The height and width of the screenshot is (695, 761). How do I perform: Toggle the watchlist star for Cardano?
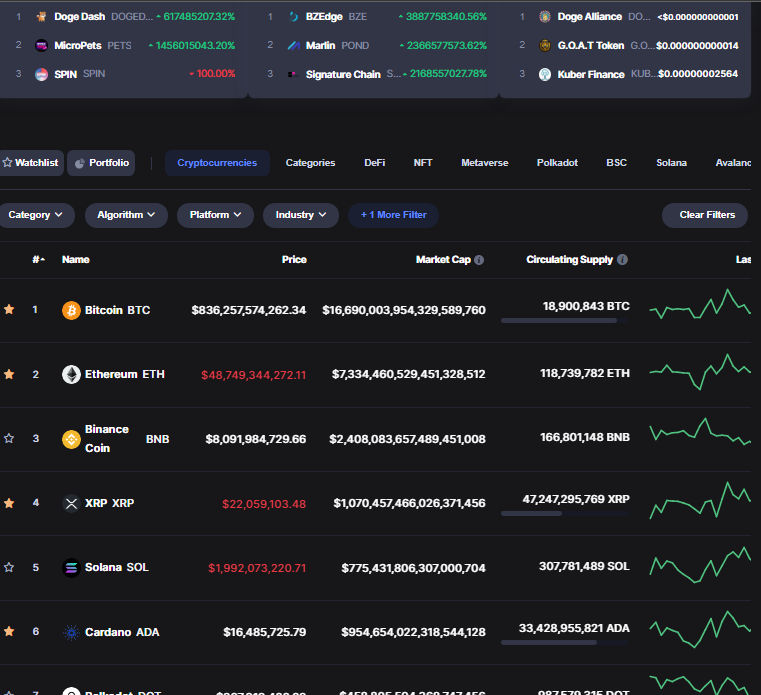(x=9, y=631)
